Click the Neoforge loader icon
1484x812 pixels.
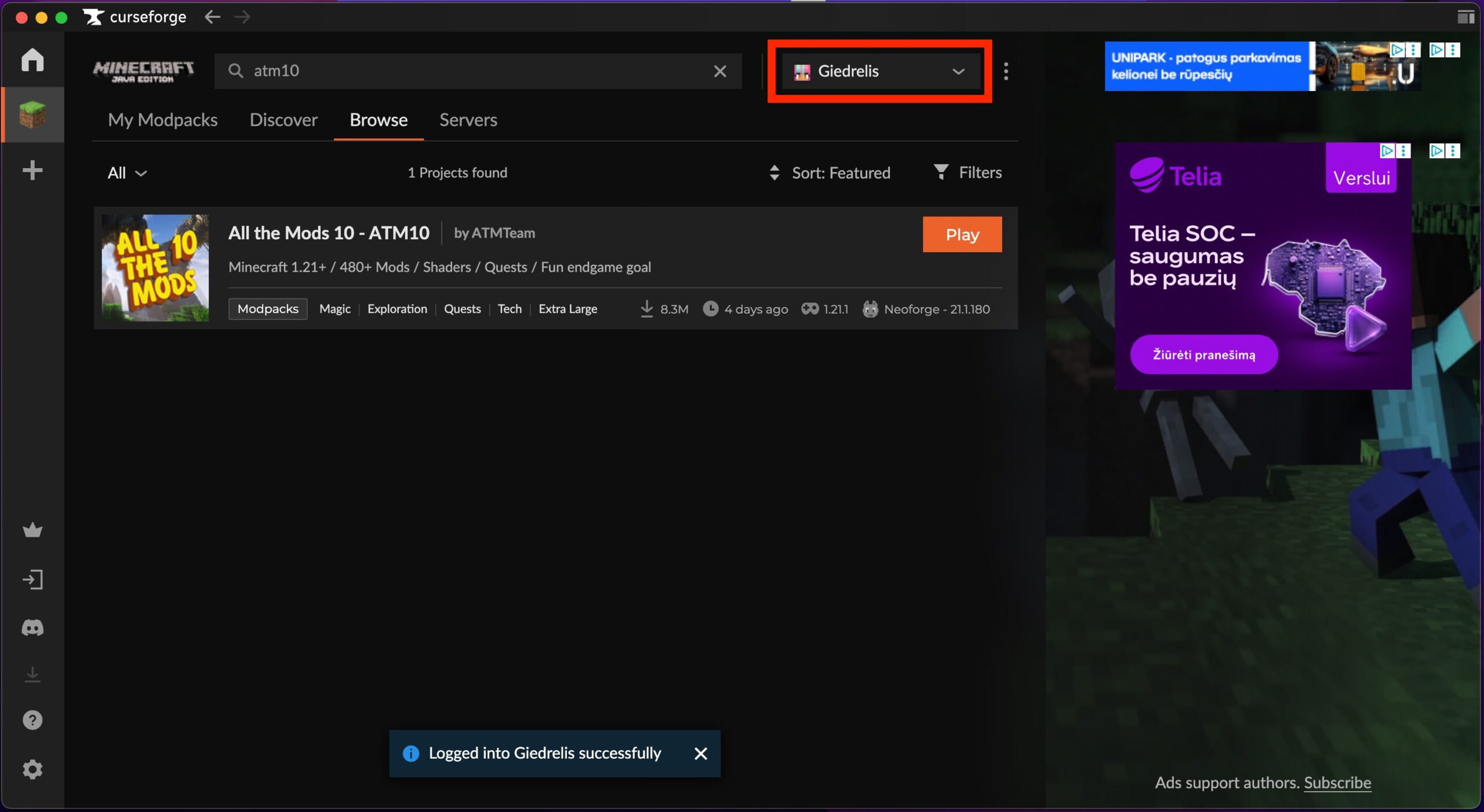(x=870, y=309)
